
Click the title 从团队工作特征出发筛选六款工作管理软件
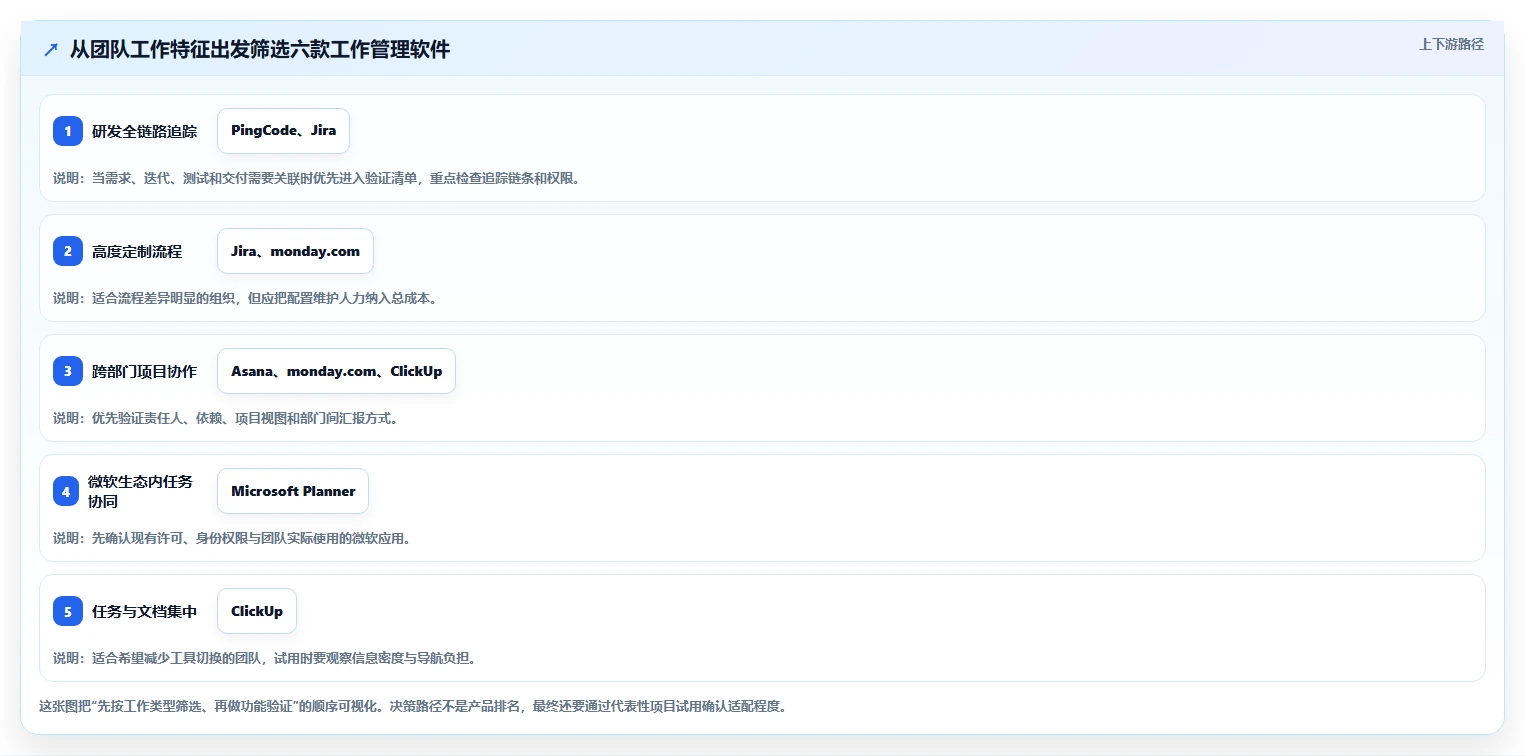[260, 49]
